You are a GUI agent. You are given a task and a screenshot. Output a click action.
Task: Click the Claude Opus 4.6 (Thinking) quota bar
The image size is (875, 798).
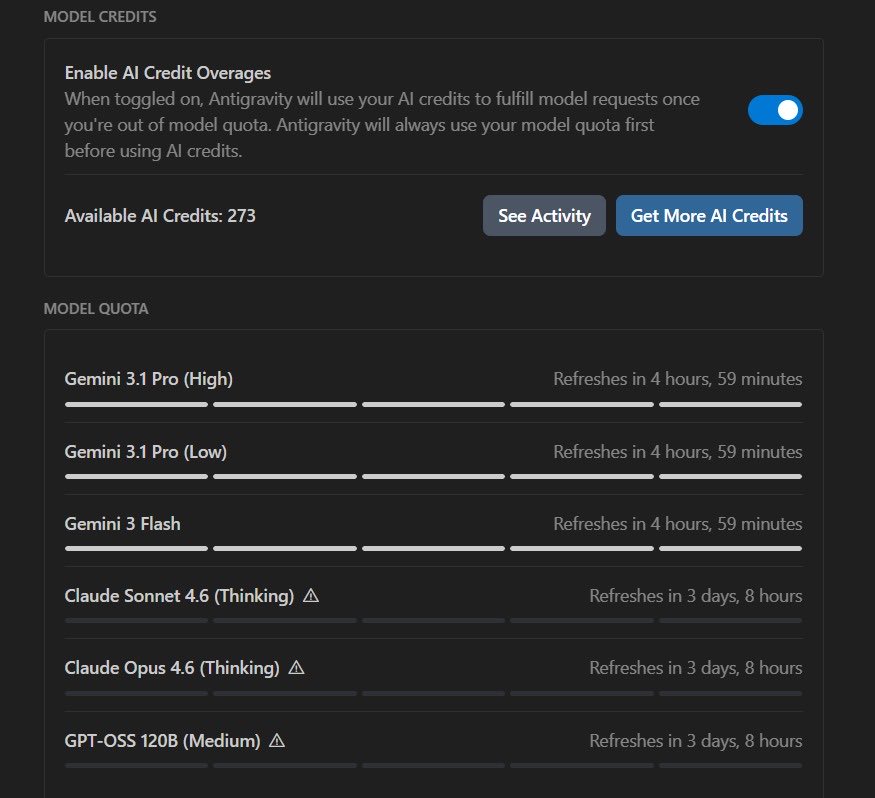click(434, 694)
